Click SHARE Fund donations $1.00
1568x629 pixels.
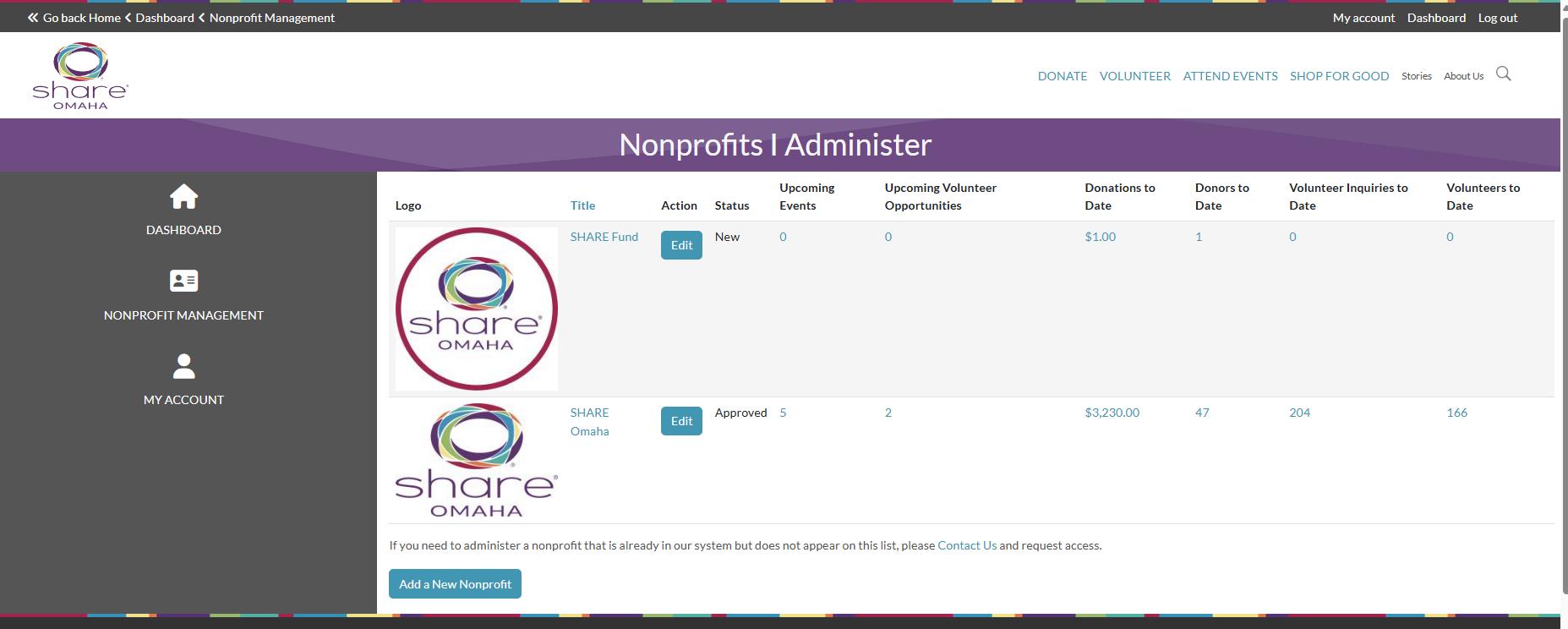click(x=1101, y=237)
